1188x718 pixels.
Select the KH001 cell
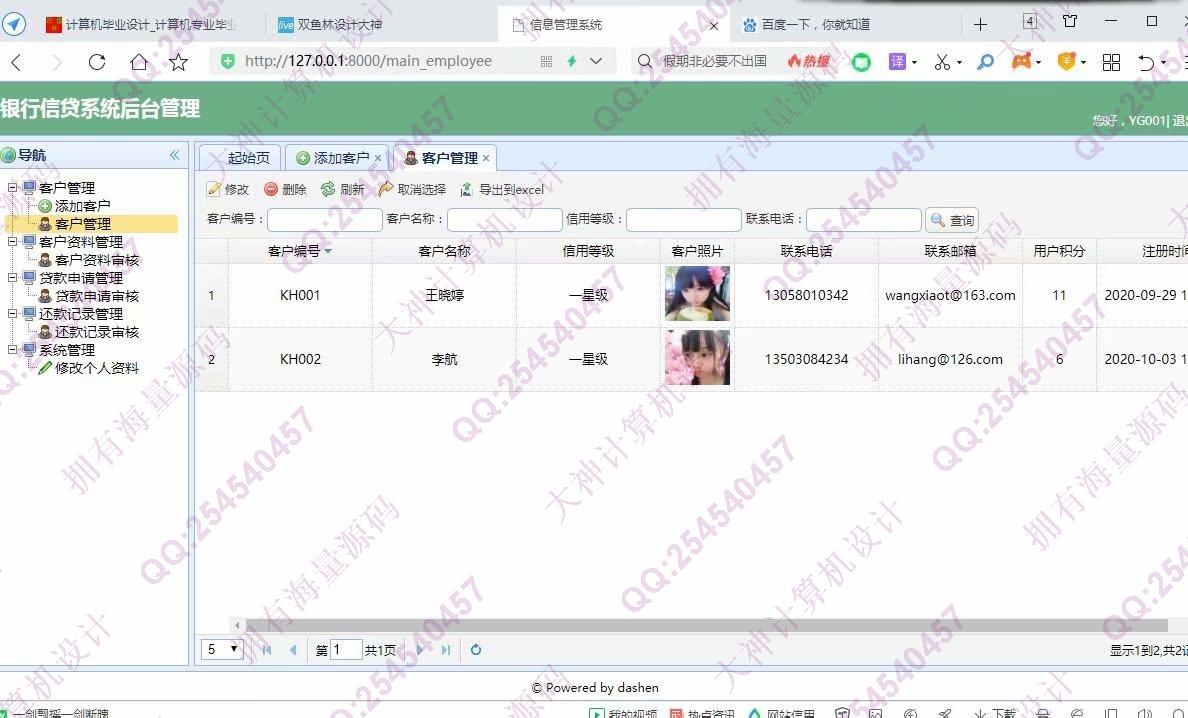coord(300,295)
